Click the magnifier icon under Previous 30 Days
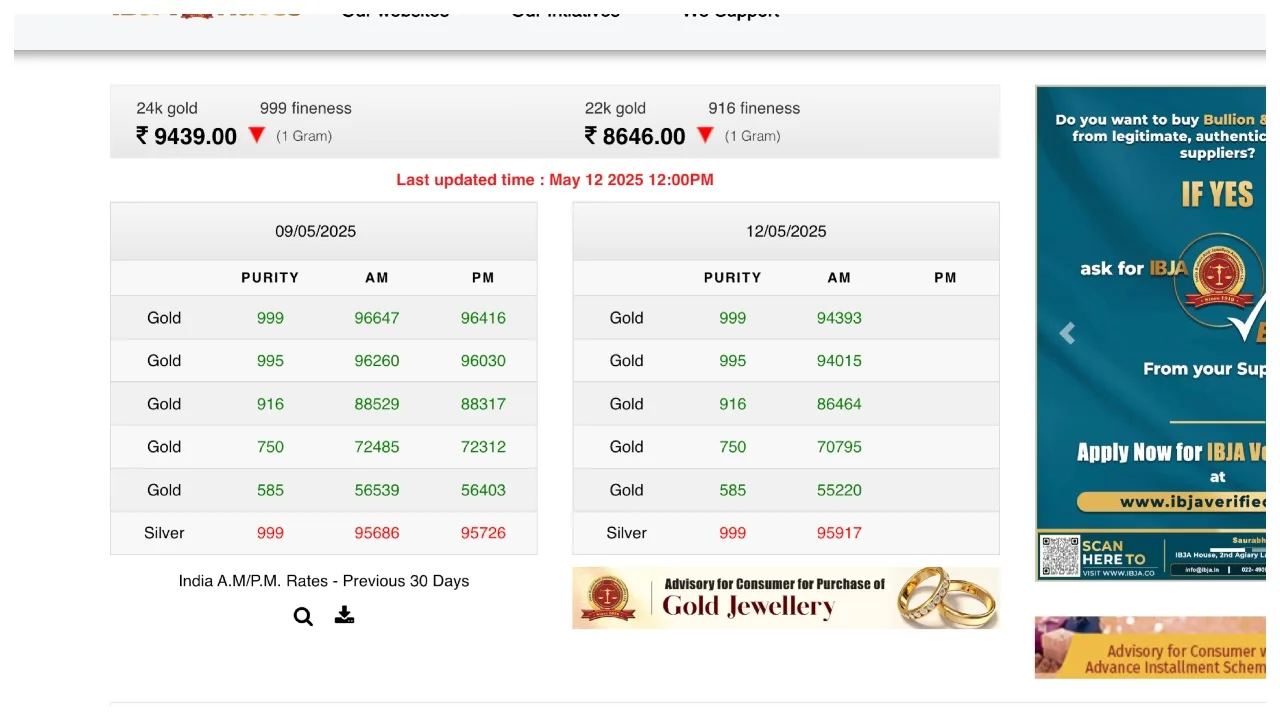This screenshot has height=720, width=1280. click(303, 617)
